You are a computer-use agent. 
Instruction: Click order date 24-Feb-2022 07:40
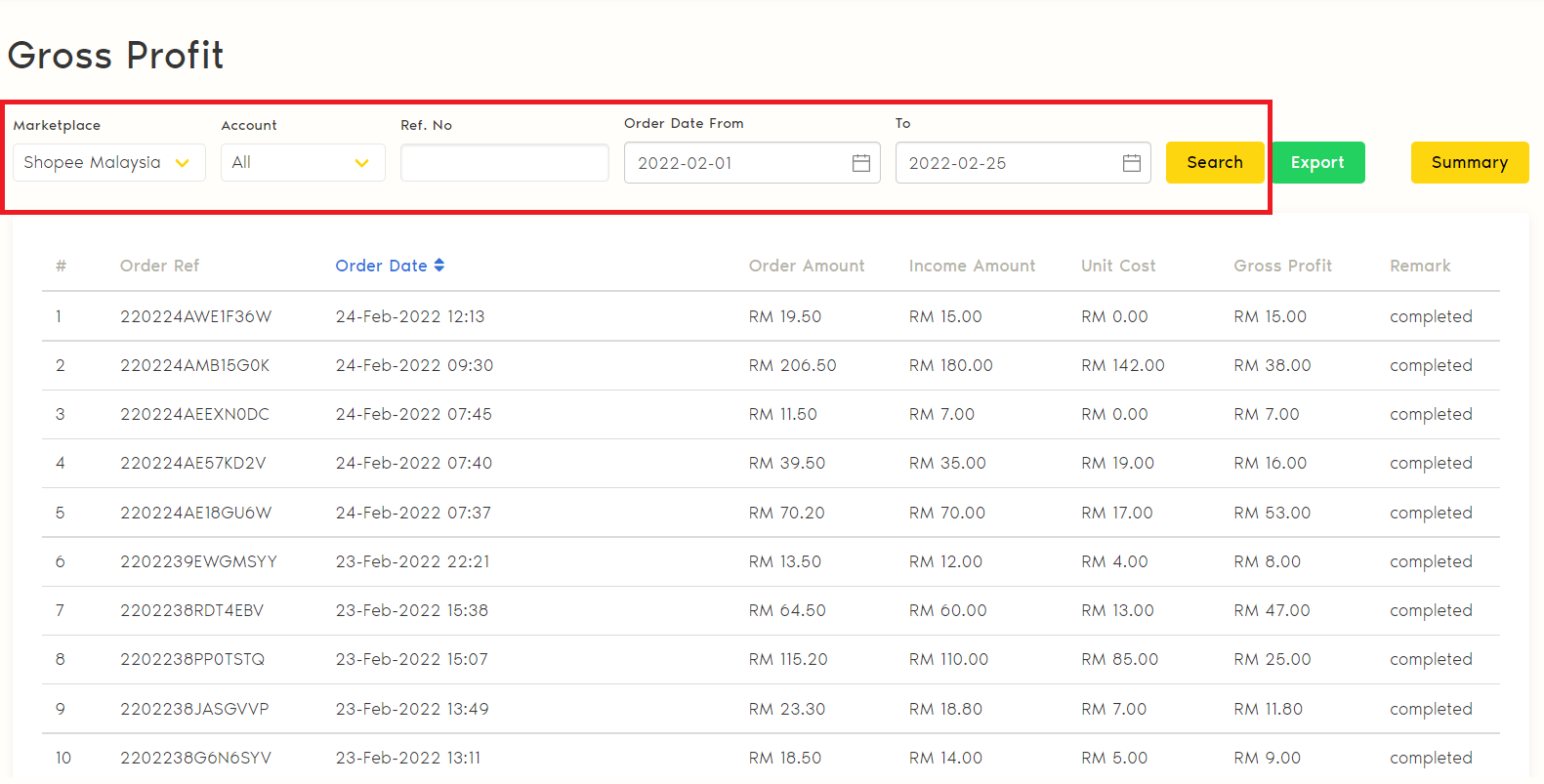414,463
